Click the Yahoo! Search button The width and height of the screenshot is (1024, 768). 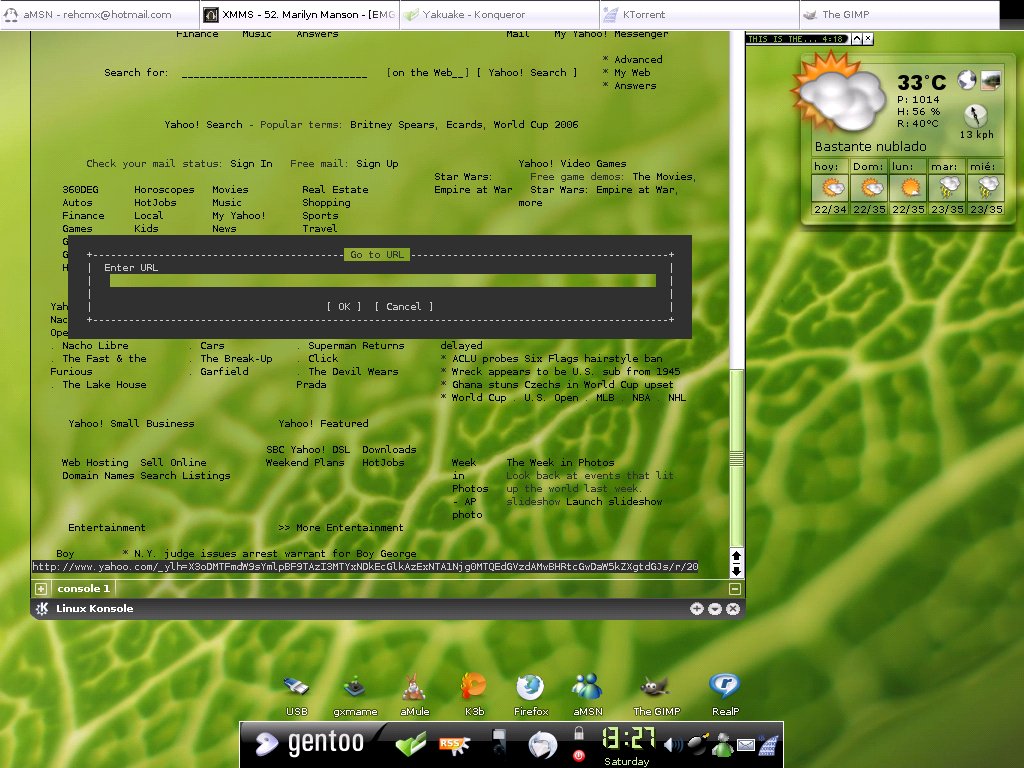click(x=527, y=72)
